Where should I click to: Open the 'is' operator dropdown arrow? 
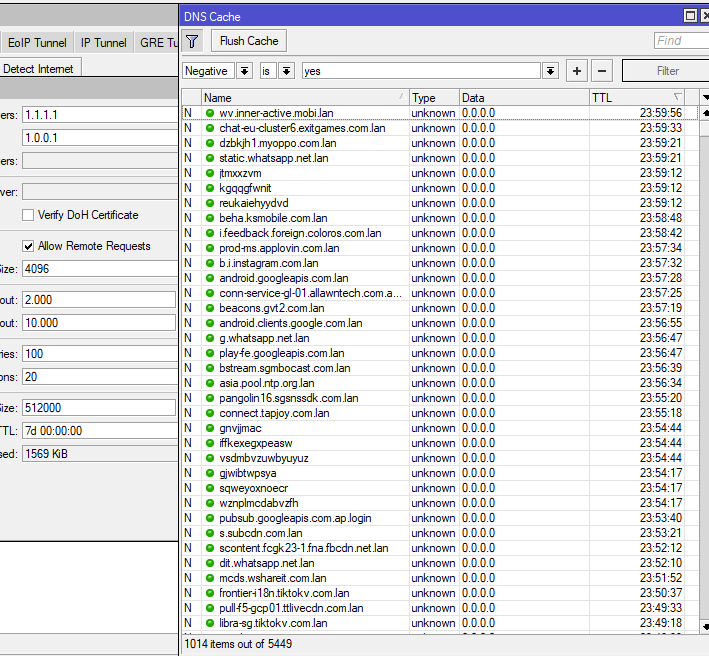click(x=287, y=71)
